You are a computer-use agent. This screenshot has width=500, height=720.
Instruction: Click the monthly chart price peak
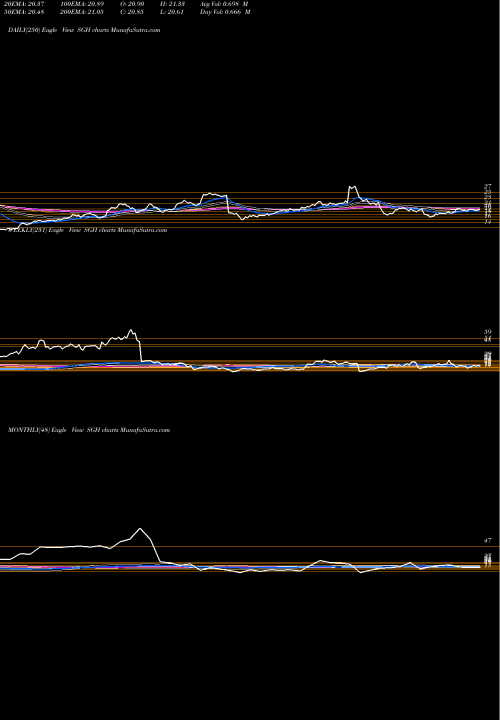(140, 529)
